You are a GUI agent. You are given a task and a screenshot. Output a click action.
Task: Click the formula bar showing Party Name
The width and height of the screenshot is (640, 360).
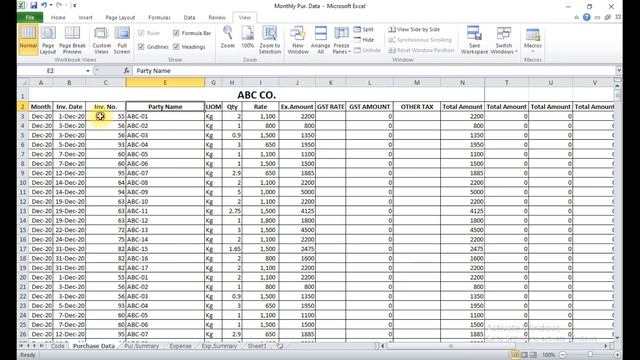click(x=373, y=71)
